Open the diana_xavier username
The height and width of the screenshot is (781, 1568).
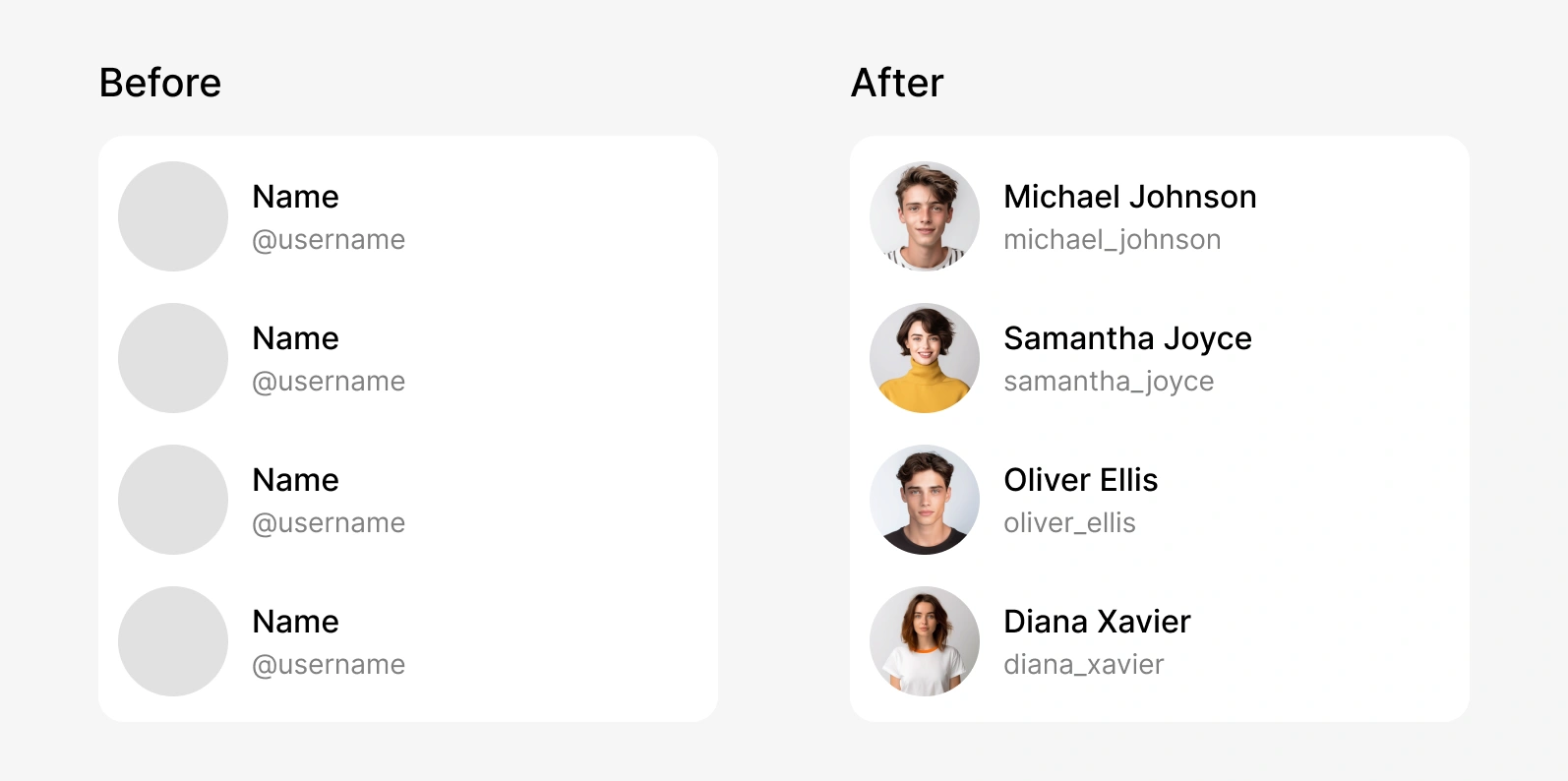point(1083,665)
